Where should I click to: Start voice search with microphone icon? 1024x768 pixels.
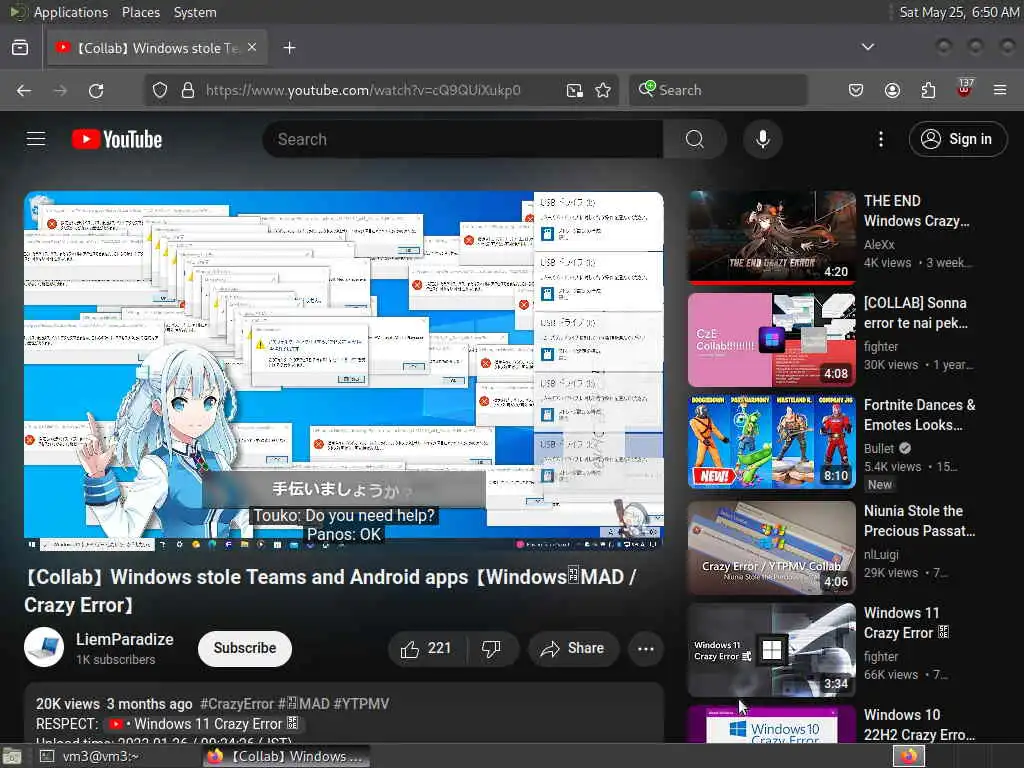(762, 139)
